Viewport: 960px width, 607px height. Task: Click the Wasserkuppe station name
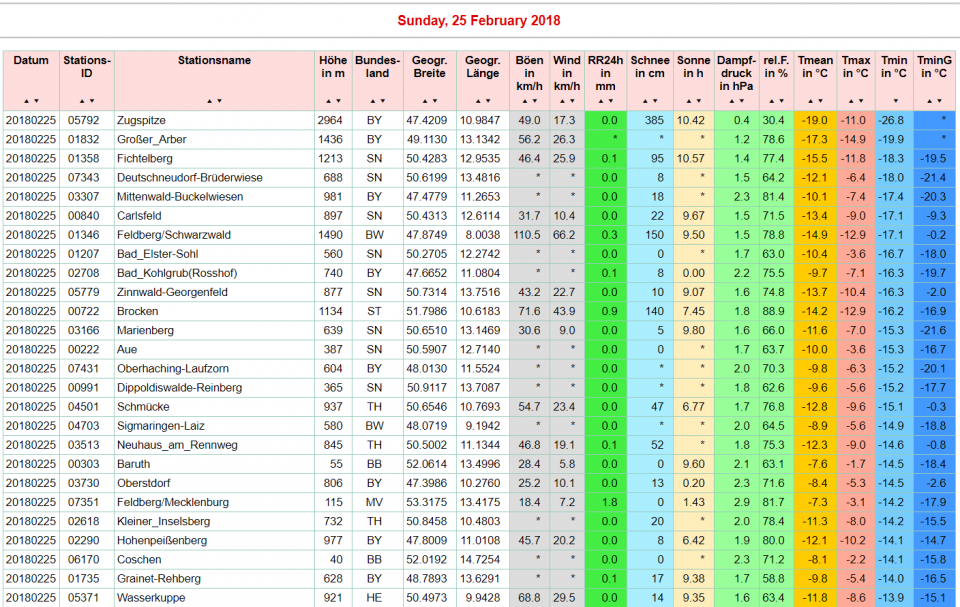[x=151, y=598]
